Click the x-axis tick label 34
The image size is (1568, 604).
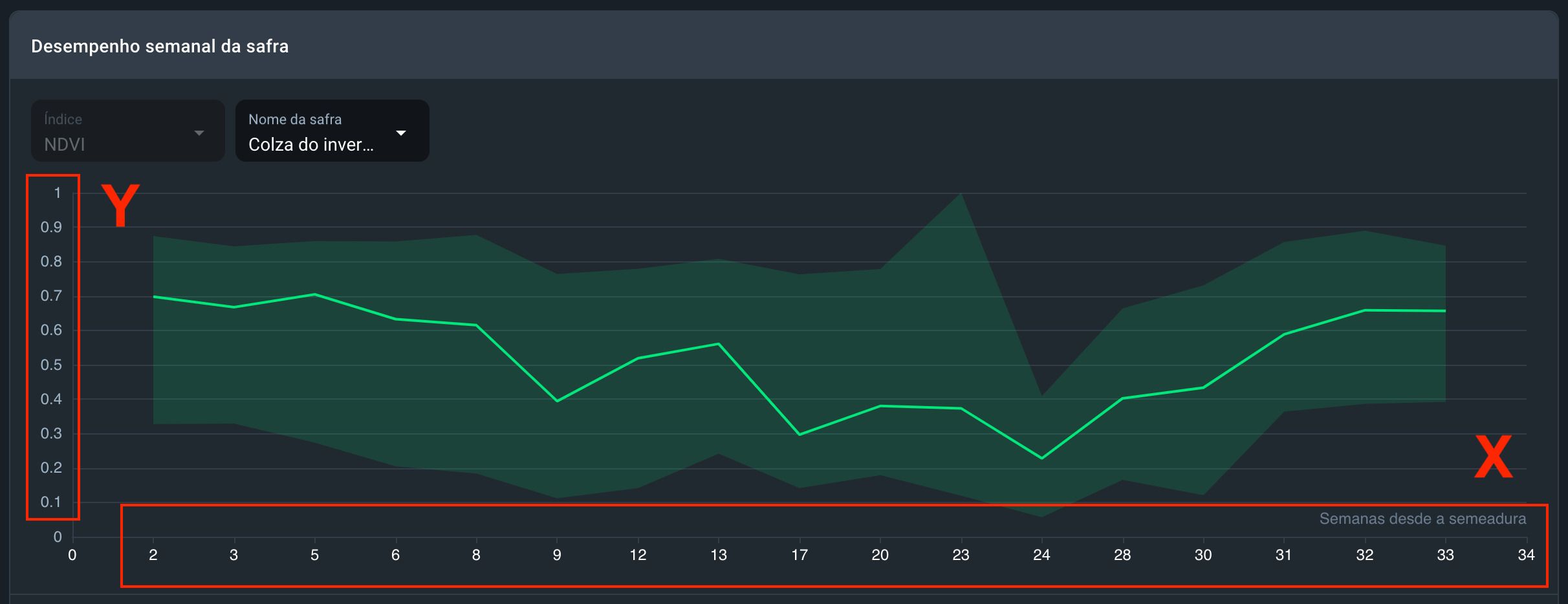point(1526,555)
